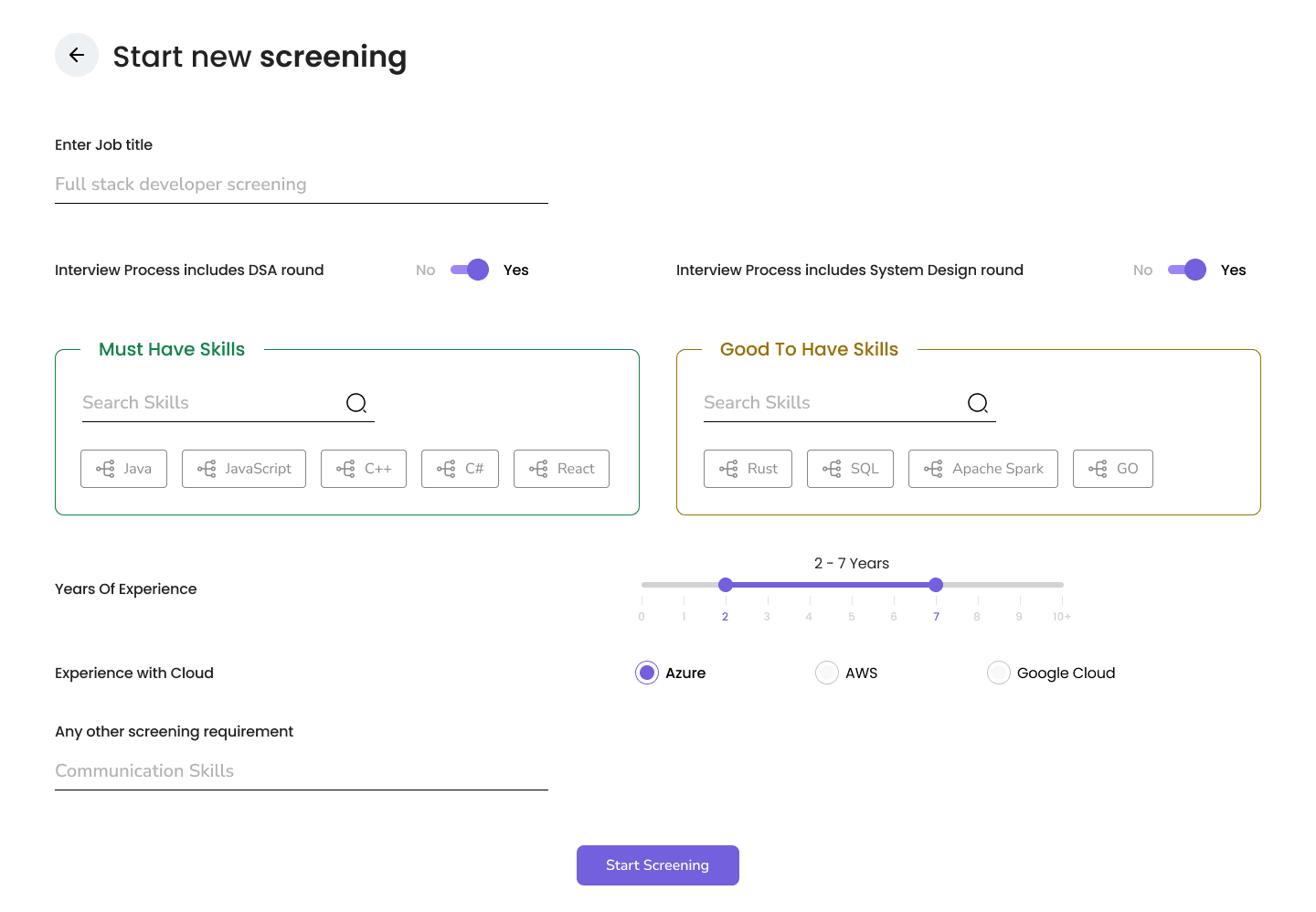Choose the C++ skill label
Screen dimensions: 1316x912
coord(378,469)
